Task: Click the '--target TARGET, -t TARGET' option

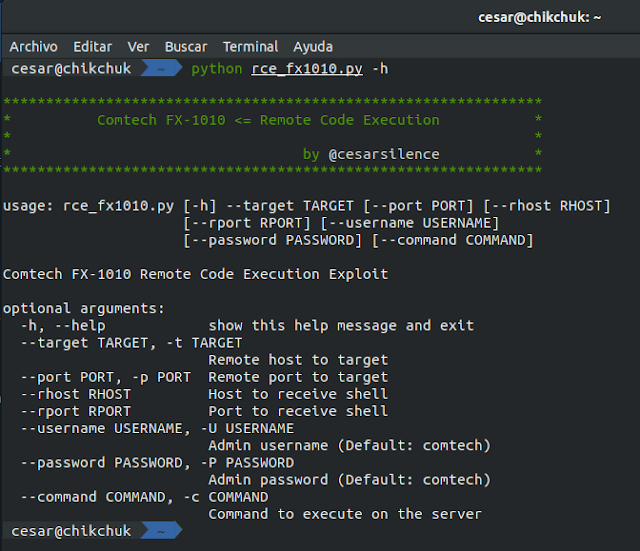Action: (x=131, y=343)
